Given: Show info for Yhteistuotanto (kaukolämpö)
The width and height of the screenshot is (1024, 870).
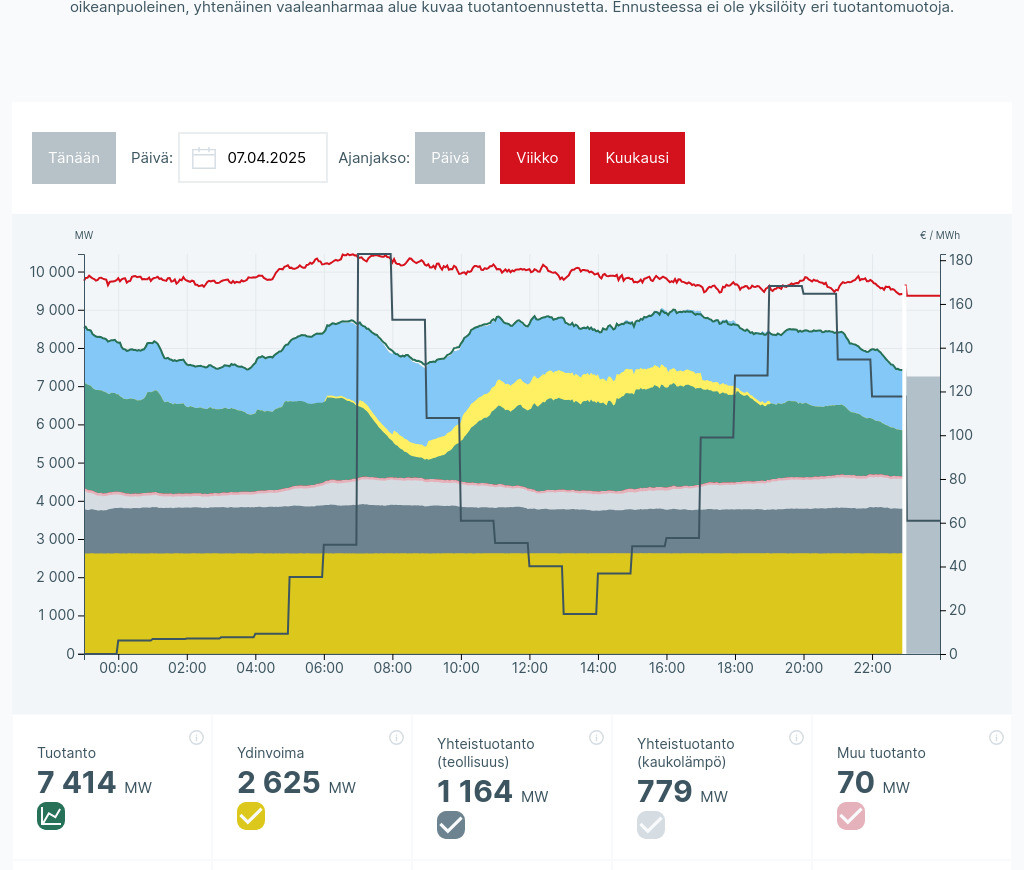Looking at the screenshot, I should coord(796,738).
